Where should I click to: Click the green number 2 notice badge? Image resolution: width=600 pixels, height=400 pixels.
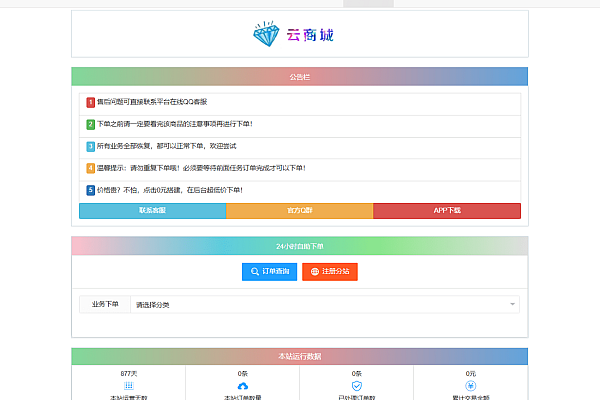click(91, 124)
